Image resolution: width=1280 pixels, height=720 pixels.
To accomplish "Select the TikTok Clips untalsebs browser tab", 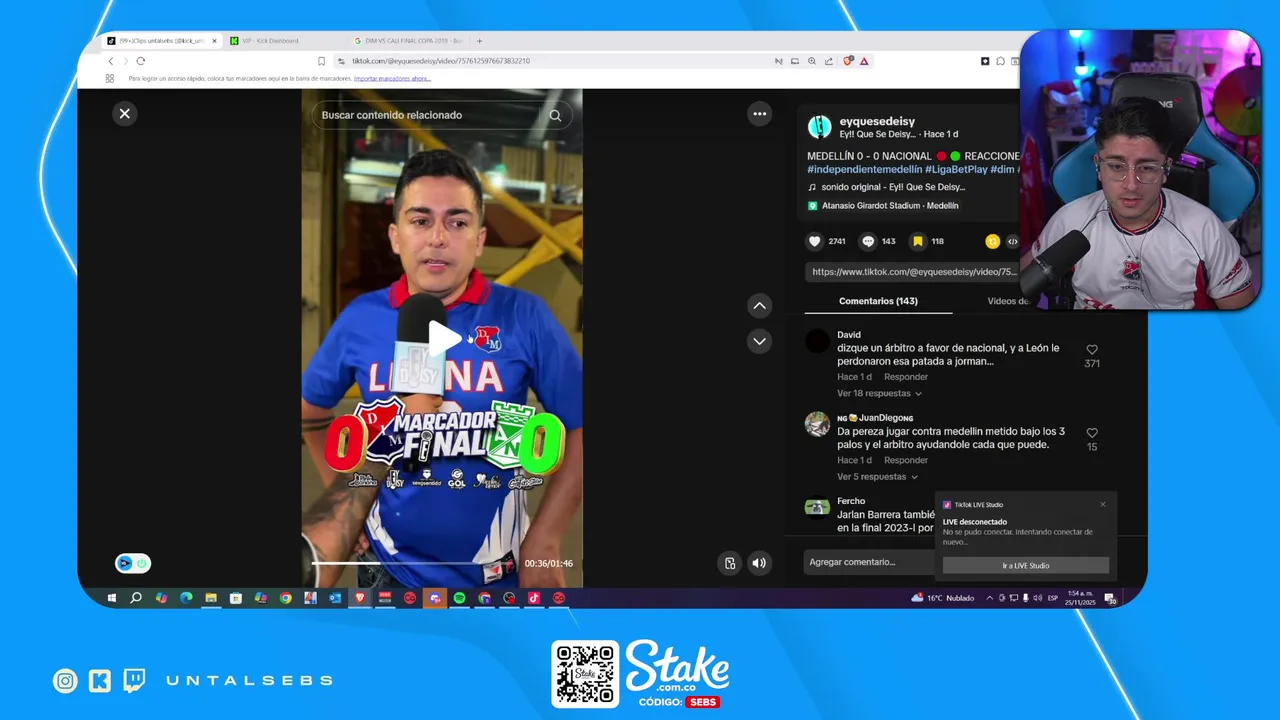I will coord(160,41).
